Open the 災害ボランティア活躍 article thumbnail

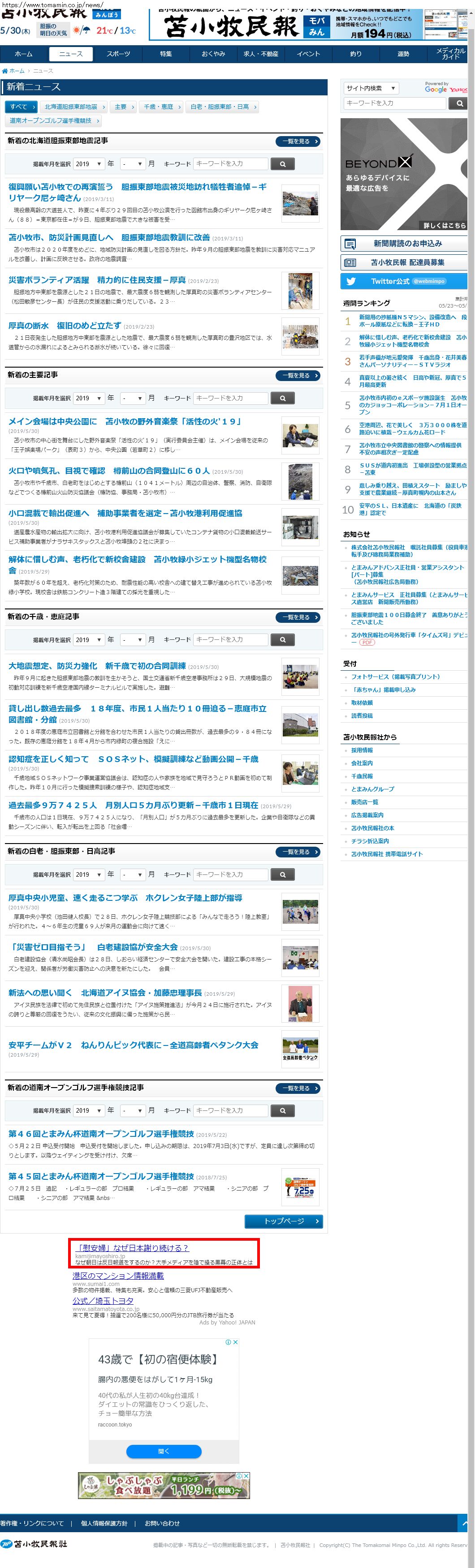[x=300, y=290]
